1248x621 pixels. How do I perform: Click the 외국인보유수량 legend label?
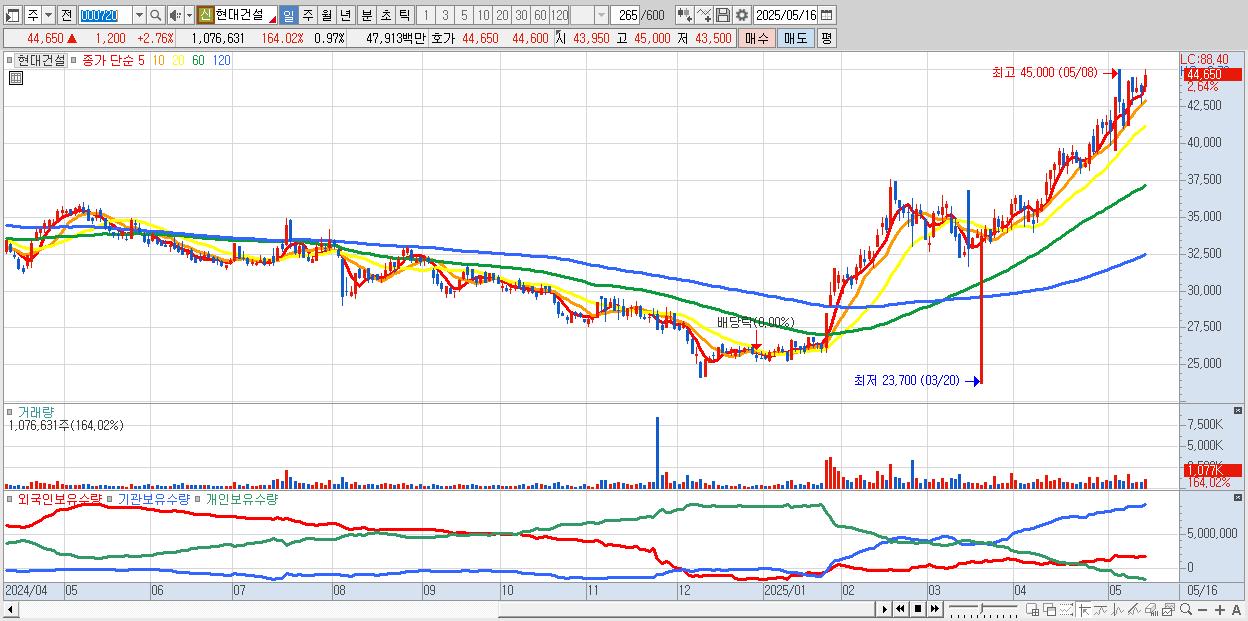click(60, 498)
